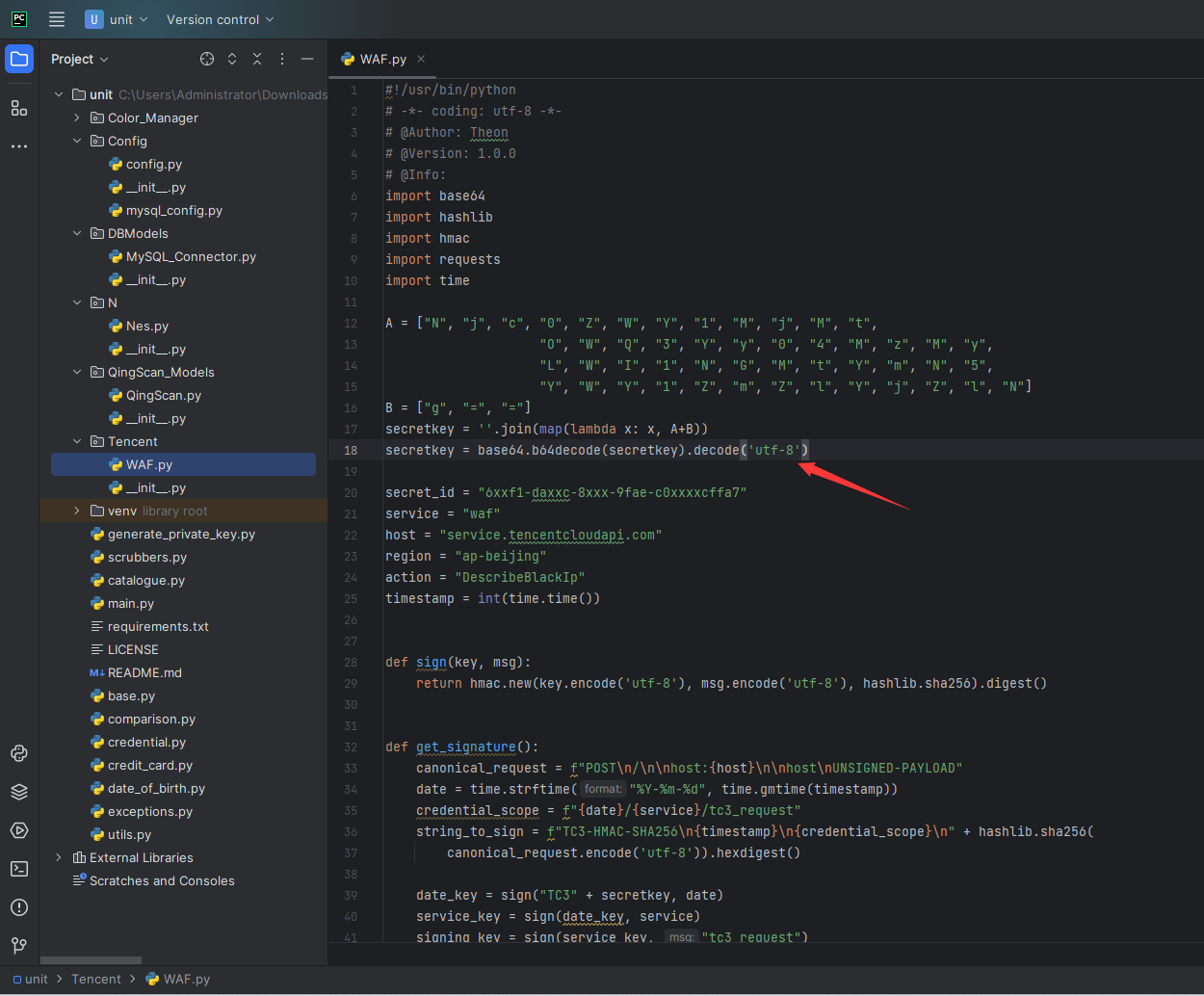
Task: Open credential.py file
Action: click(138, 742)
